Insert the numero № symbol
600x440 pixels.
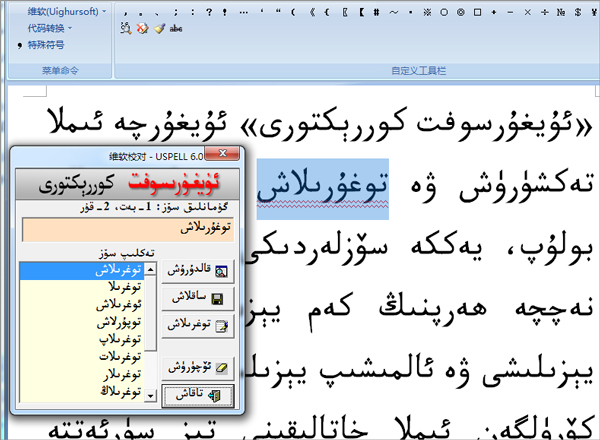coord(561,13)
